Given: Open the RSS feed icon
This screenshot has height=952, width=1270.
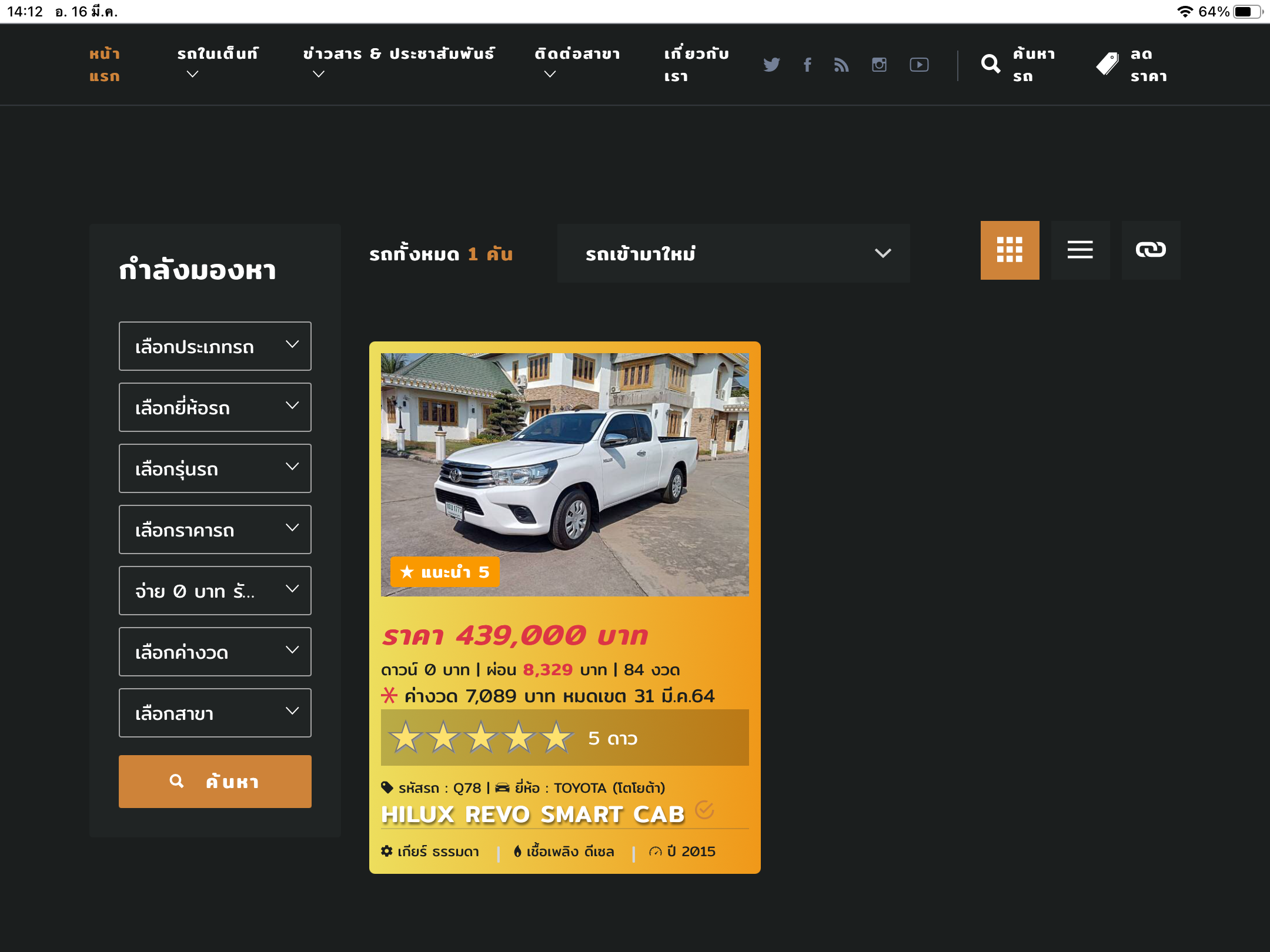Looking at the screenshot, I should (841, 64).
